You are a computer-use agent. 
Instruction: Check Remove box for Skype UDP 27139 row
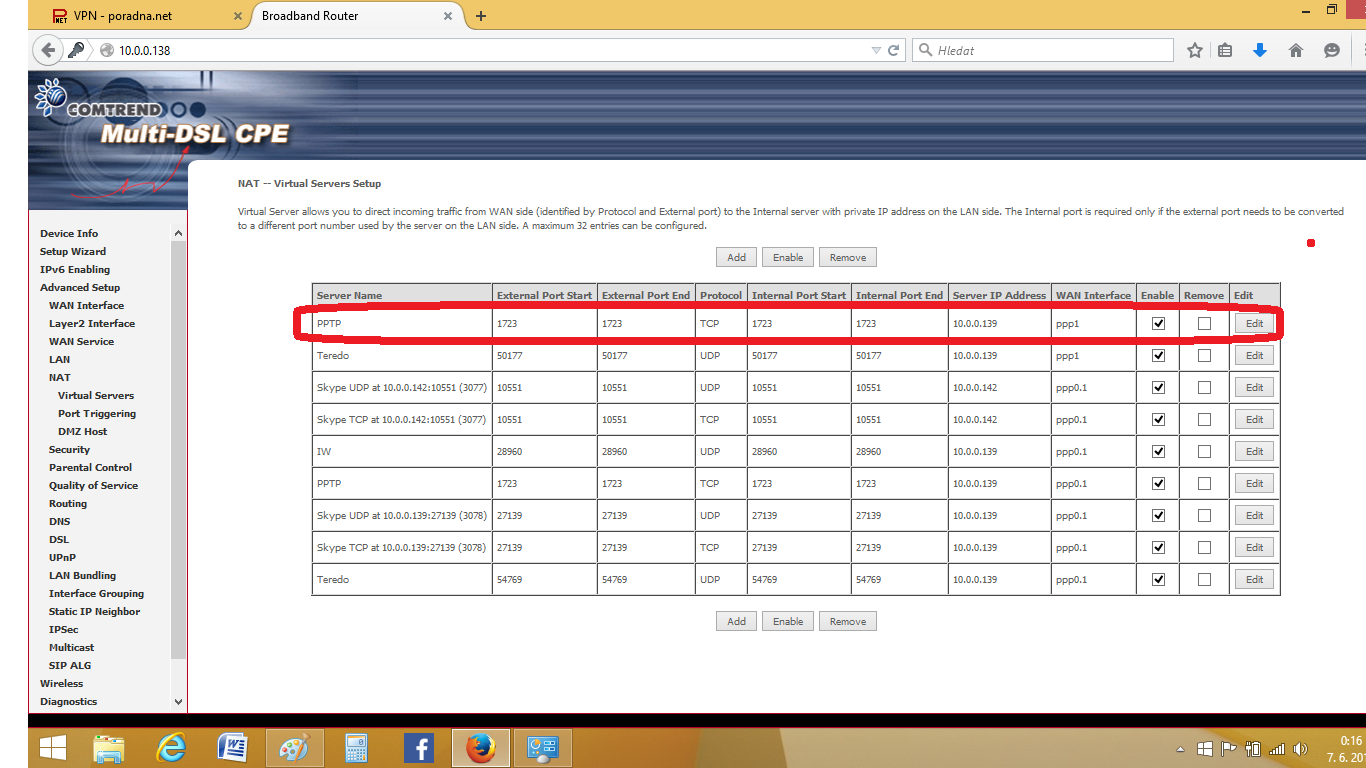pos(1204,516)
